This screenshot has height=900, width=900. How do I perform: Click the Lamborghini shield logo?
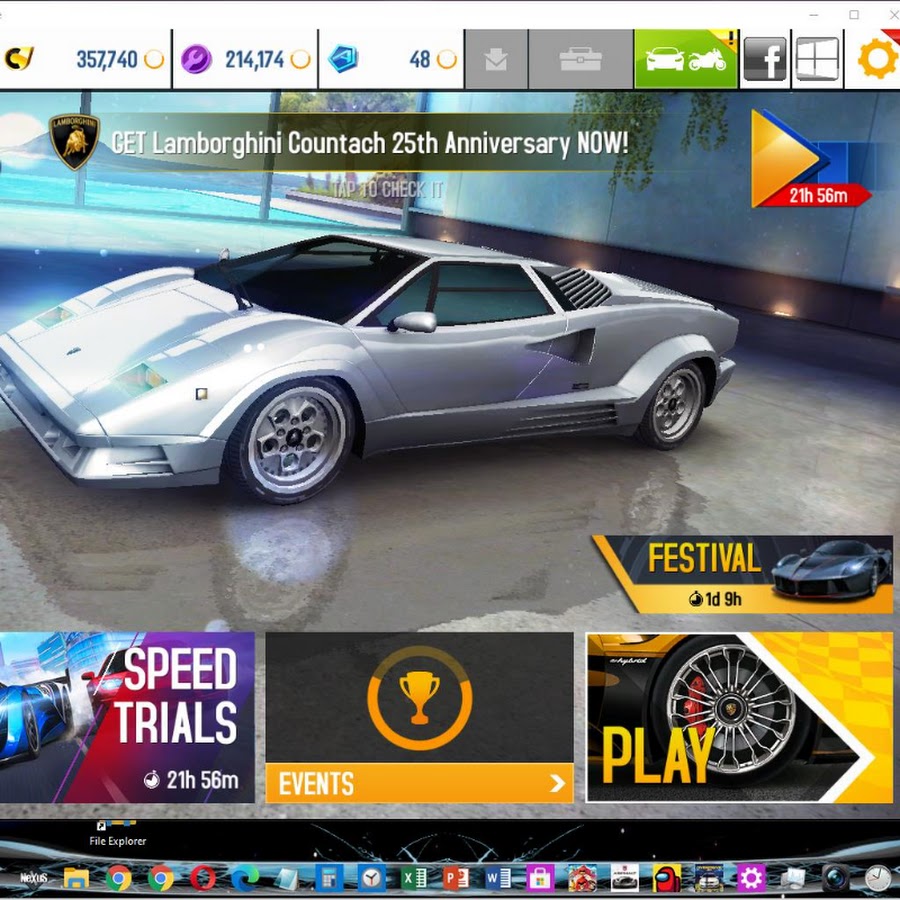pyautogui.click(x=74, y=142)
